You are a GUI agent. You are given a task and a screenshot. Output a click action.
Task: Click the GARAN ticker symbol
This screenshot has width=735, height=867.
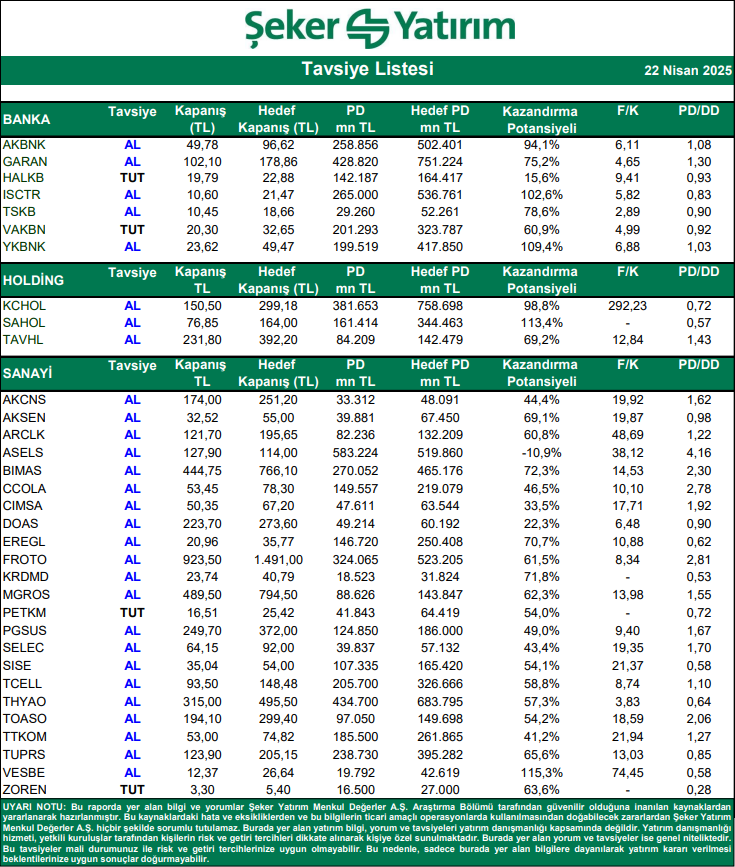[x=23, y=161]
